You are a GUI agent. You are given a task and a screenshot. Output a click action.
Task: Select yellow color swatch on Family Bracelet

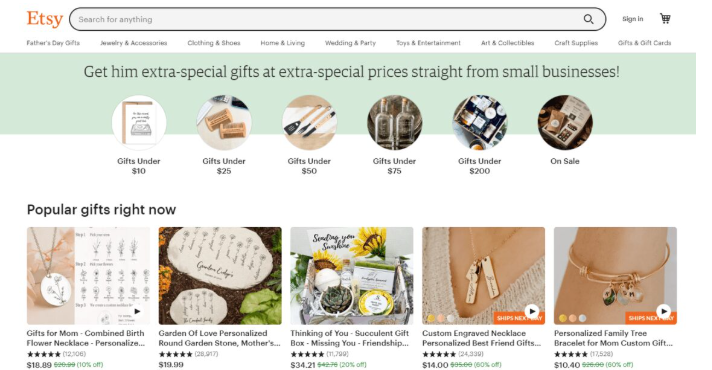pyautogui.click(x=563, y=318)
